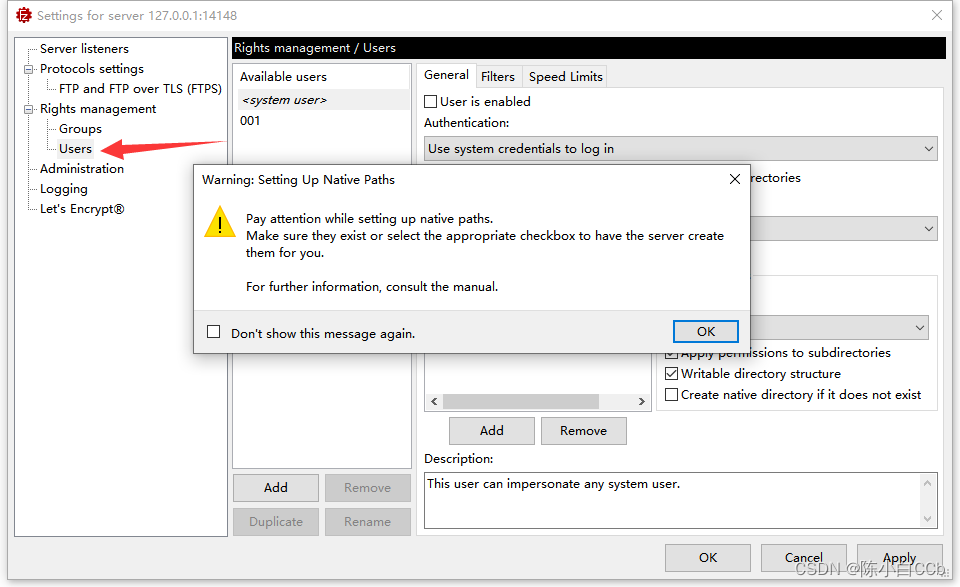Viewport: 960px width, 587px height.
Task: Tick "Don't show this message again" checkbox
Action: (214, 332)
